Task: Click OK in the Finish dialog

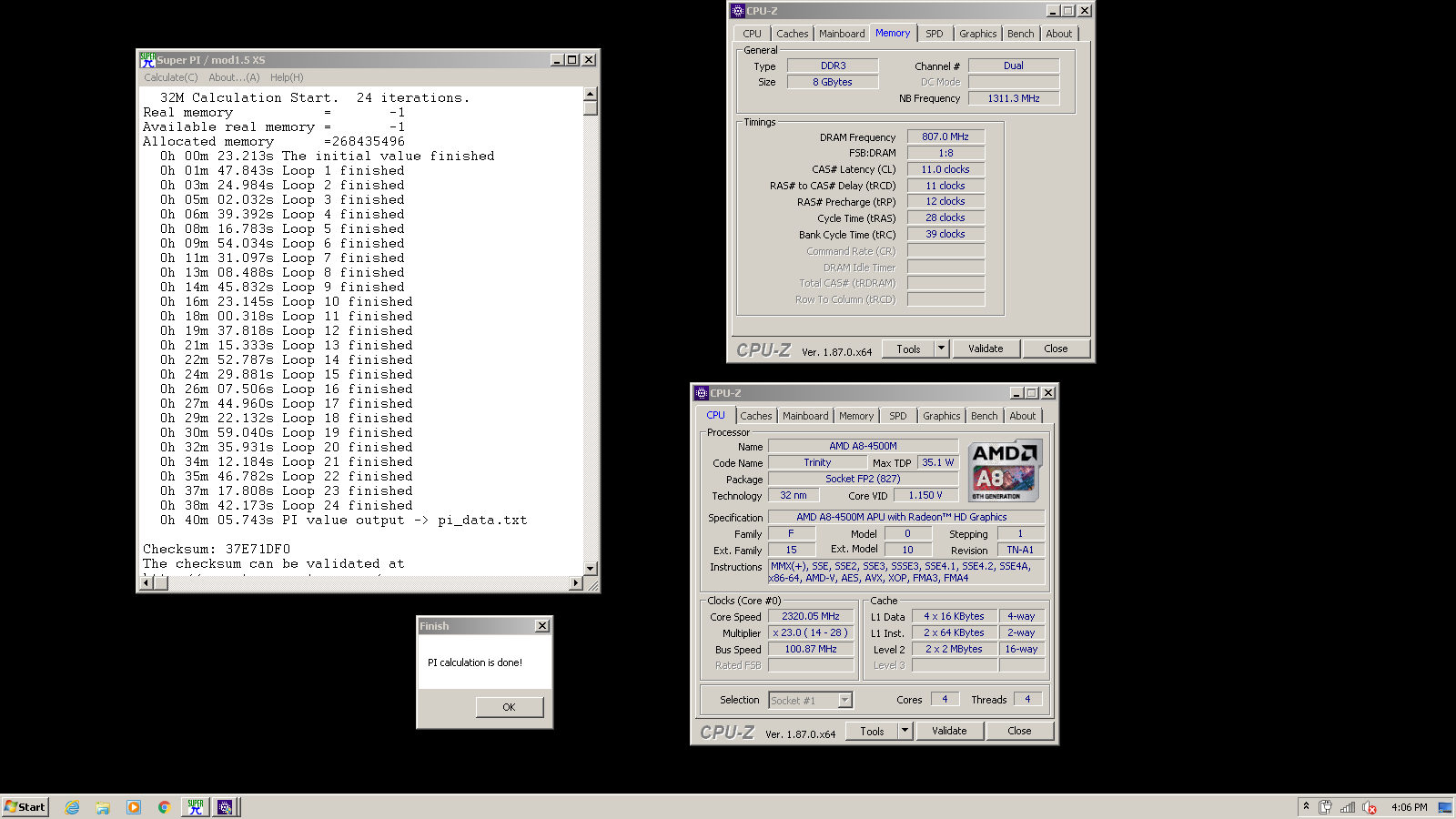Action: [509, 707]
